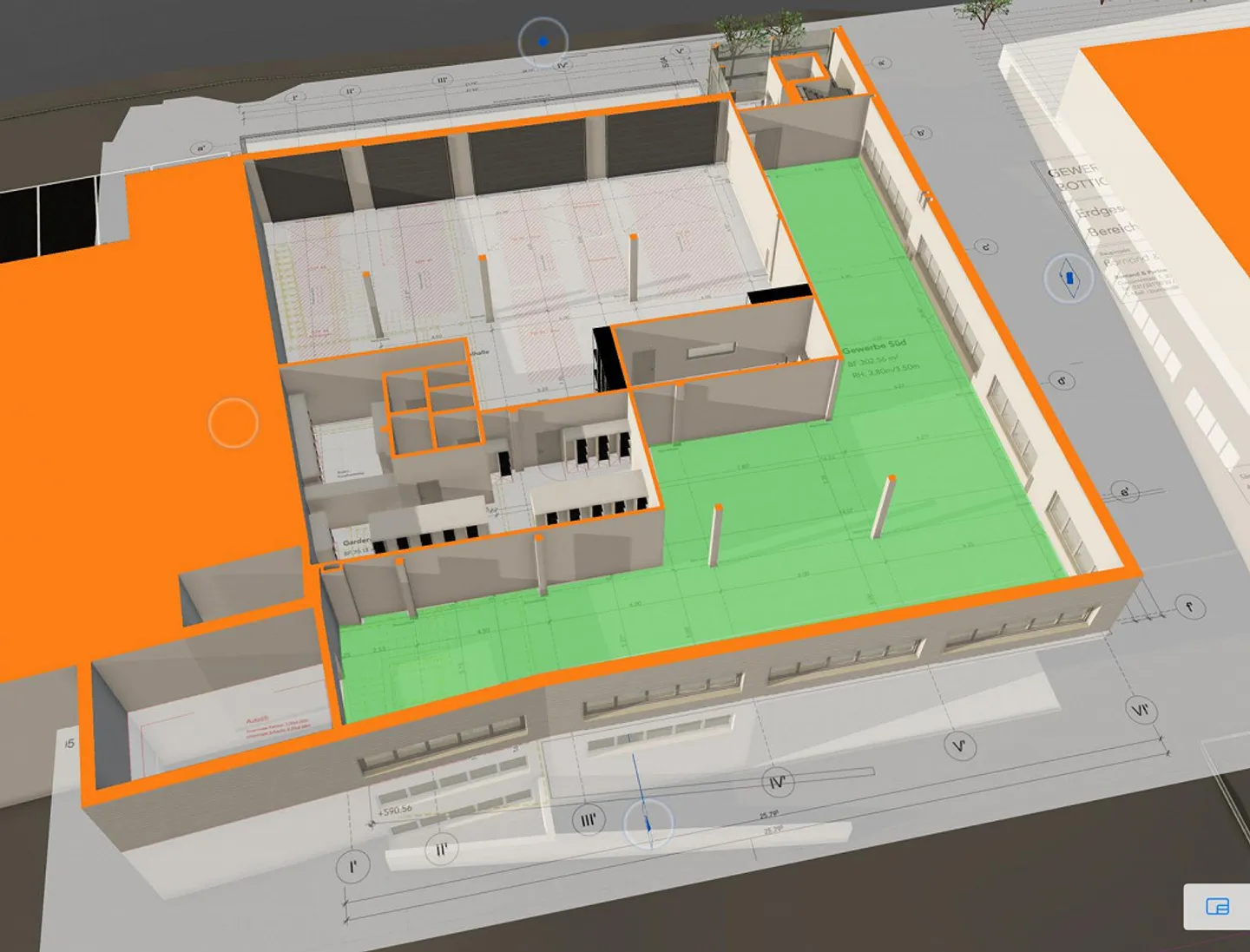Image resolution: width=1250 pixels, height=952 pixels.
Task: Click grid axis bubble VI' at right
Action: 1141,711
